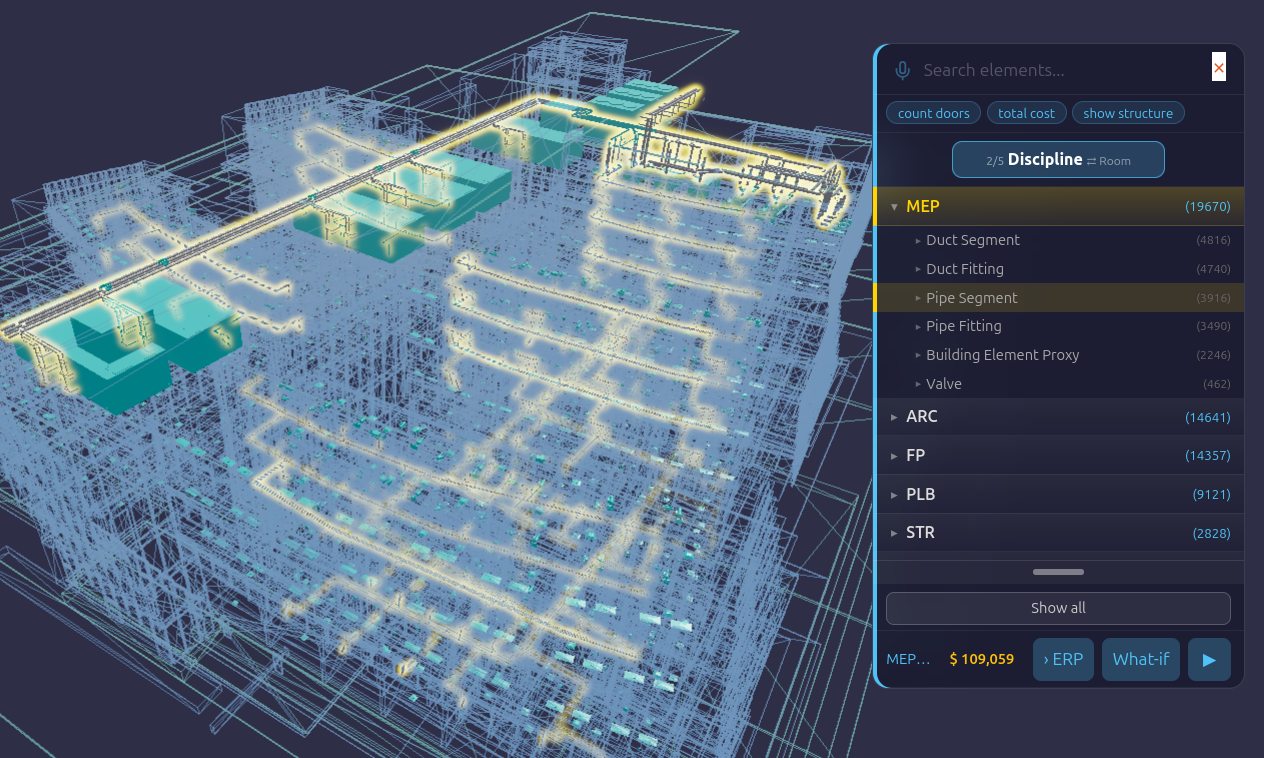Click the Valve count (462)
Image resolution: width=1264 pixels, height=758 pixels.
click(1217, 384)
